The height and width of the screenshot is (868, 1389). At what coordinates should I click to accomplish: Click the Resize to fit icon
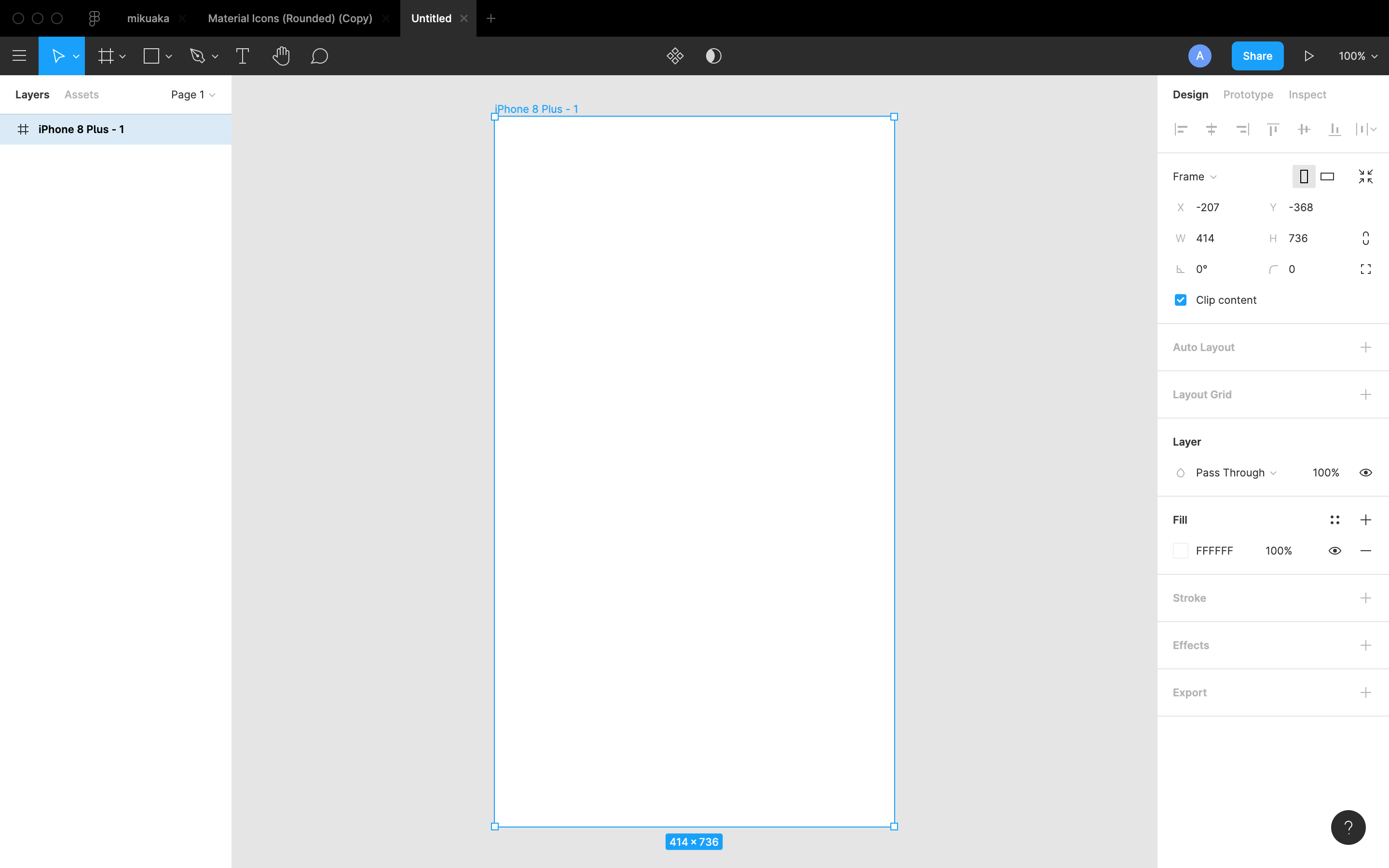pyautogui.click(x=1365, y=176)
